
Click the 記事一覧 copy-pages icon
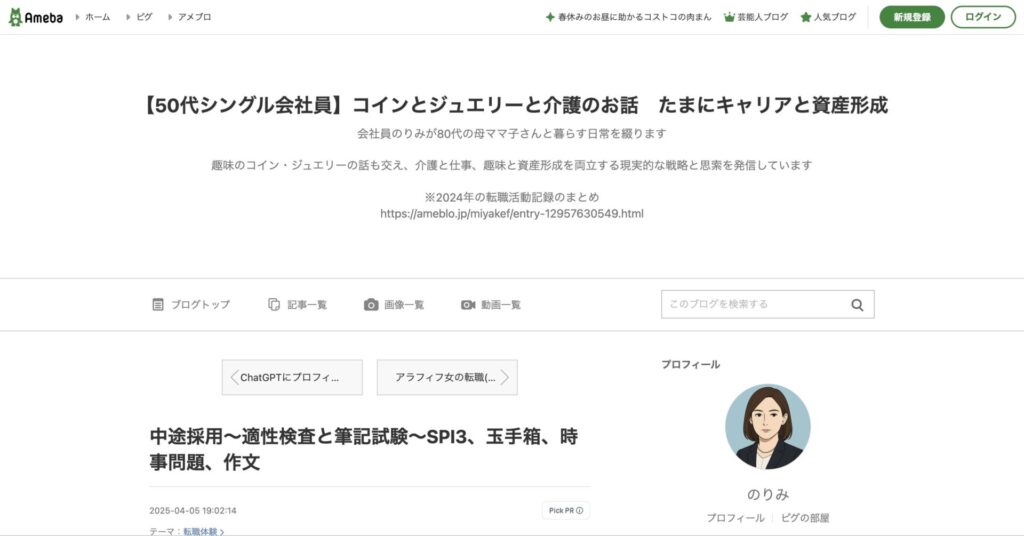274,304
